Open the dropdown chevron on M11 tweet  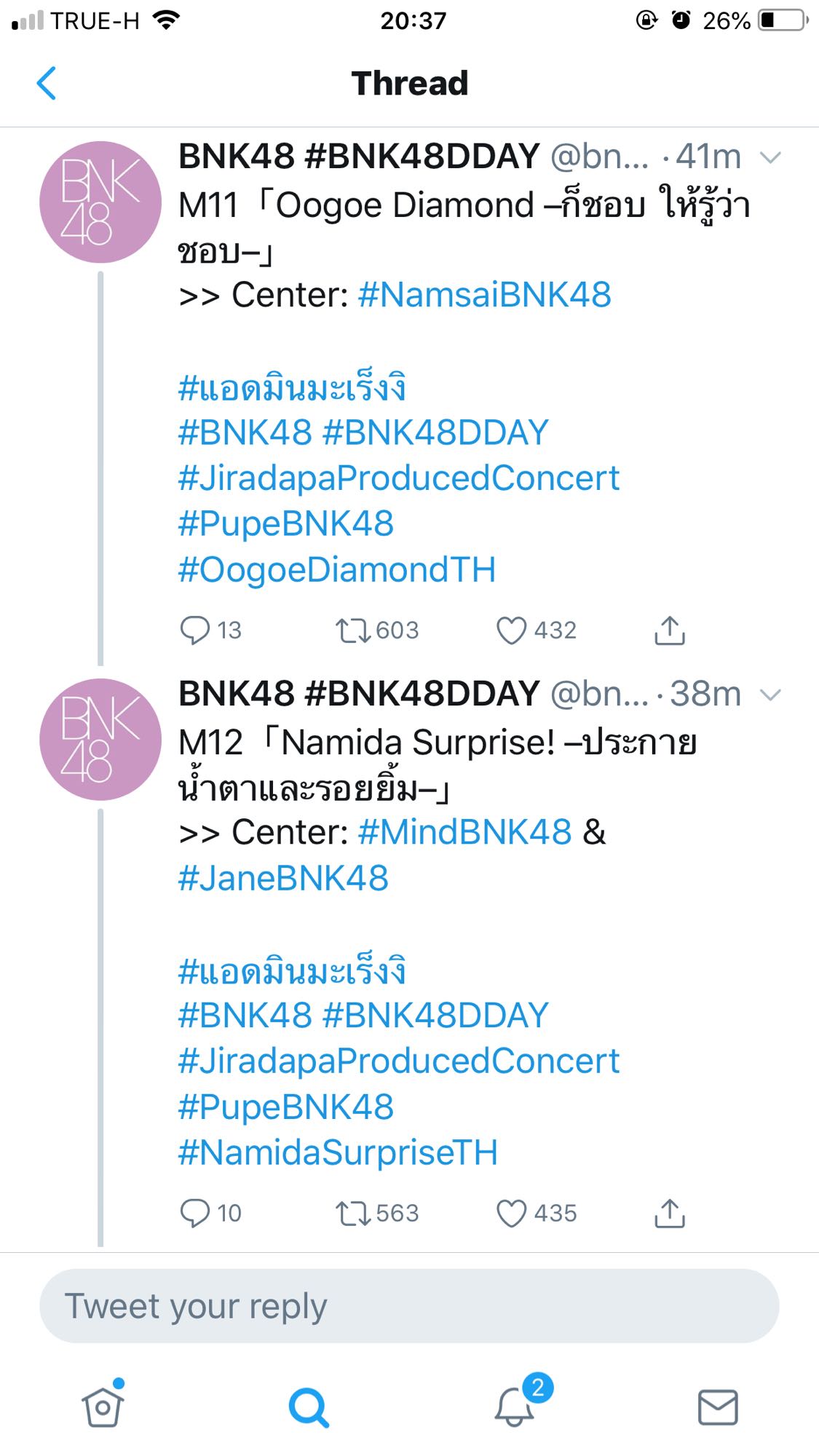770,157
